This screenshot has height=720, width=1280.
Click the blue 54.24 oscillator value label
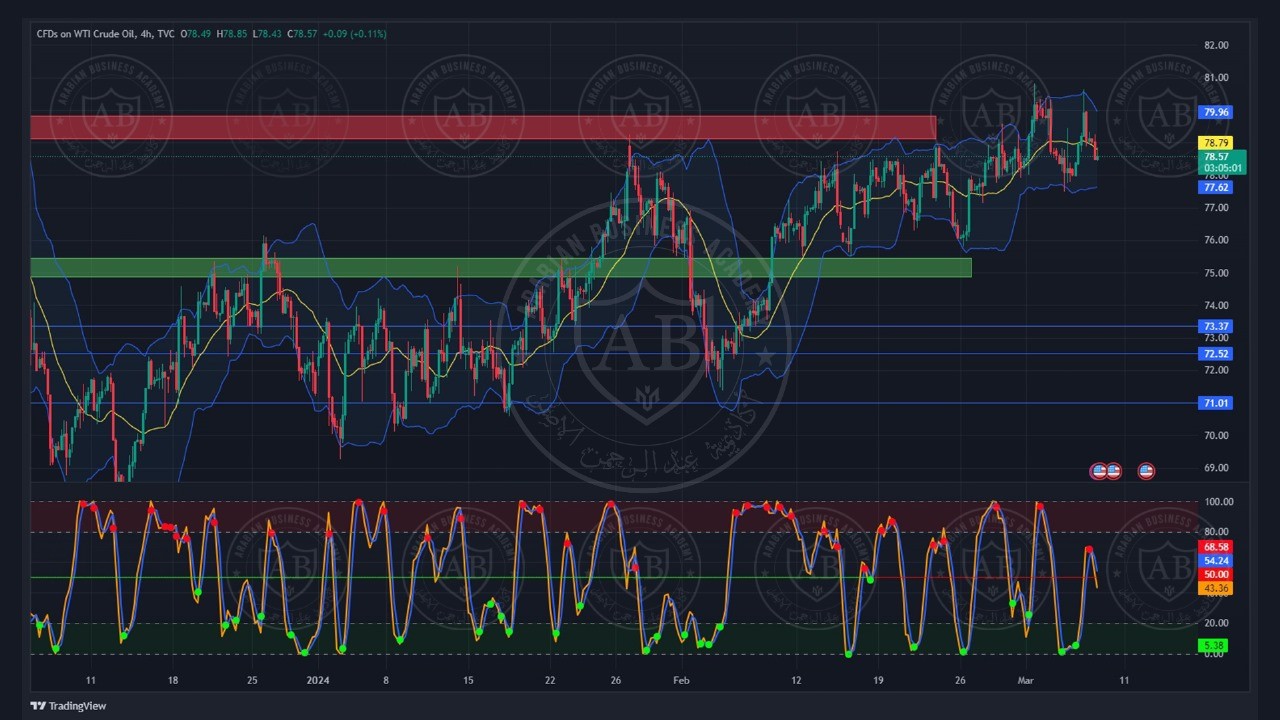[x=1216, y=561]
